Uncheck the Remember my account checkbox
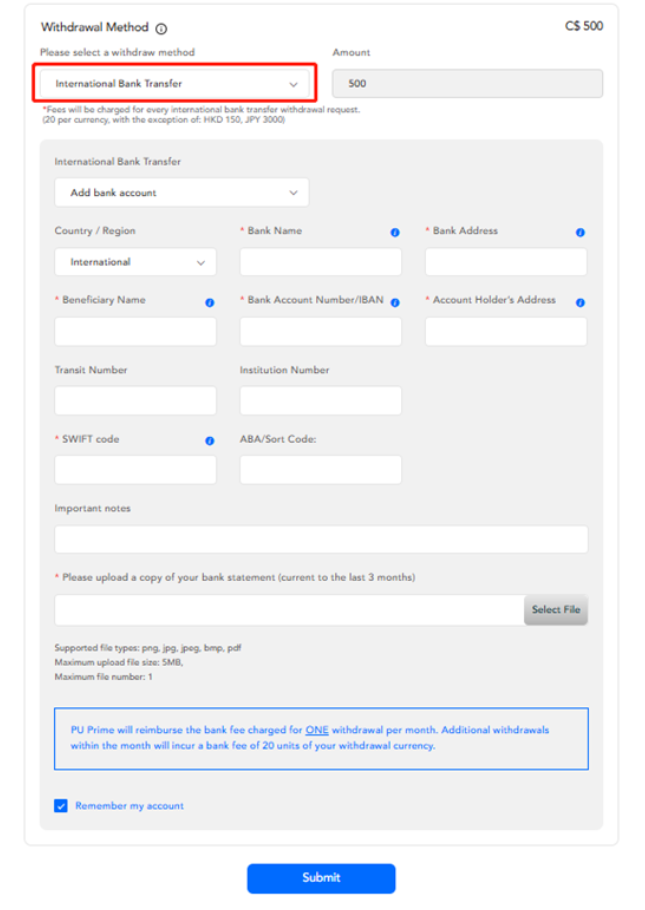Viewport: 645px width, 910px height. coord(61,805)
